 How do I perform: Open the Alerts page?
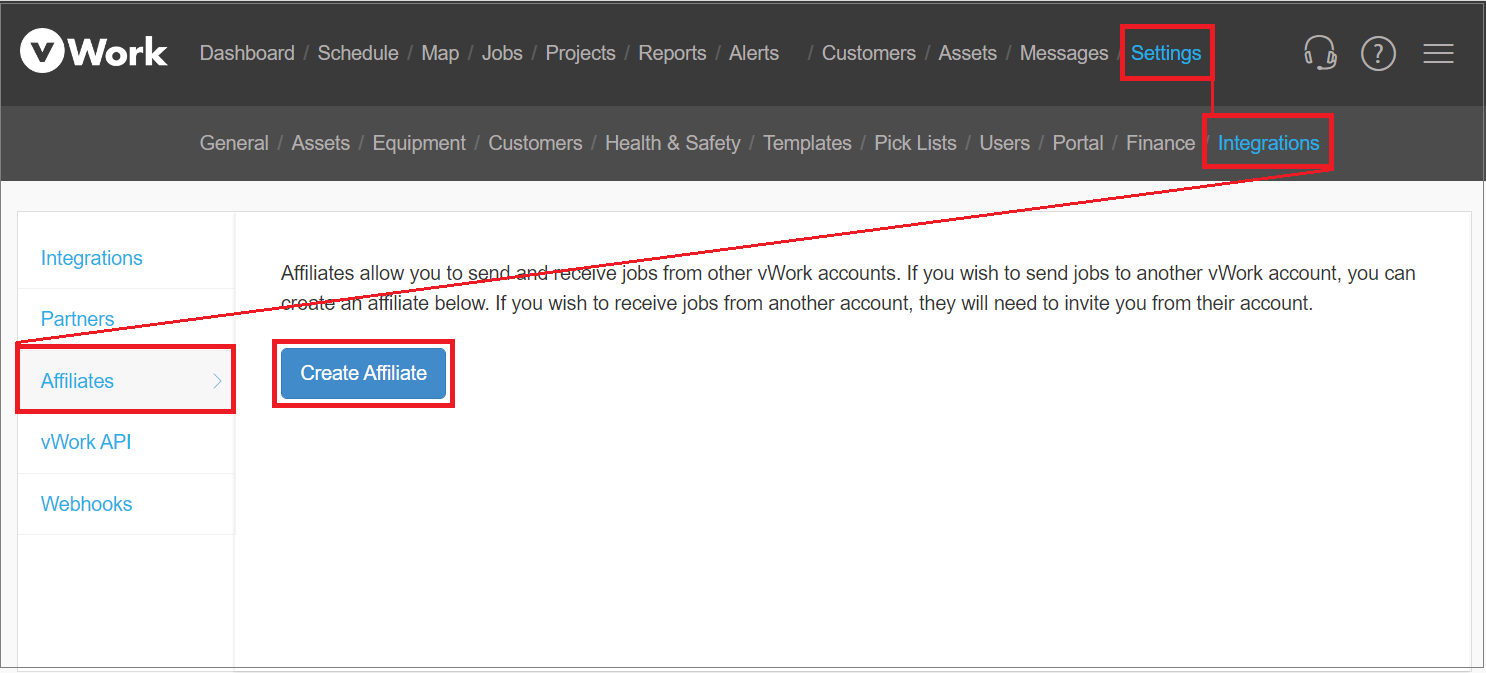coord(754,53)
